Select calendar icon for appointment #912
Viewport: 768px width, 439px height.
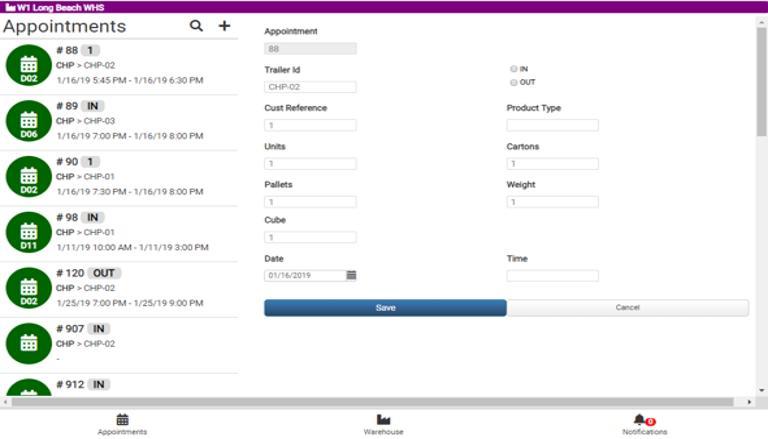(28, 388)
